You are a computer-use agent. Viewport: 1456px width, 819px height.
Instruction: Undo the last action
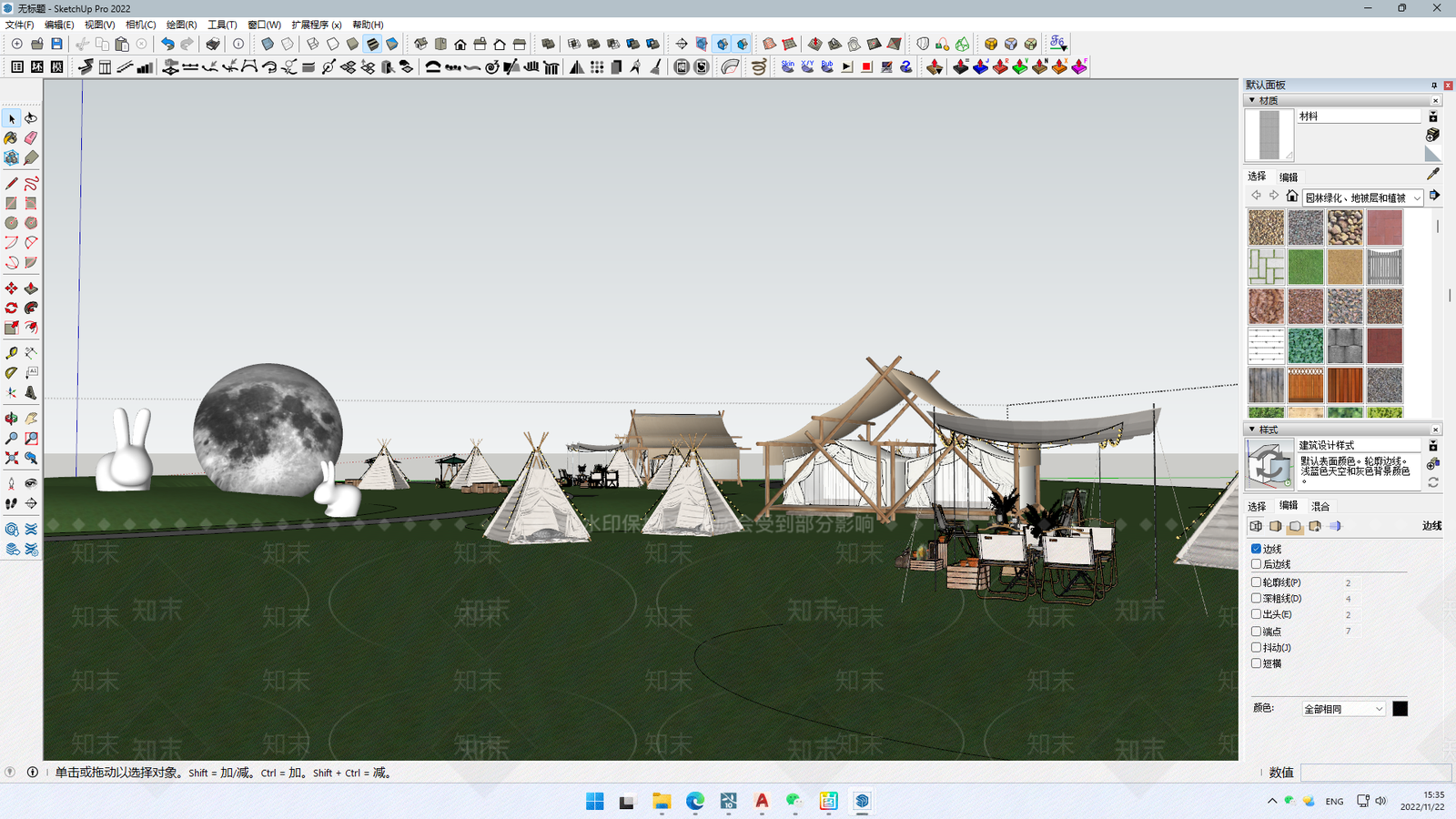(x=167, y=44)
